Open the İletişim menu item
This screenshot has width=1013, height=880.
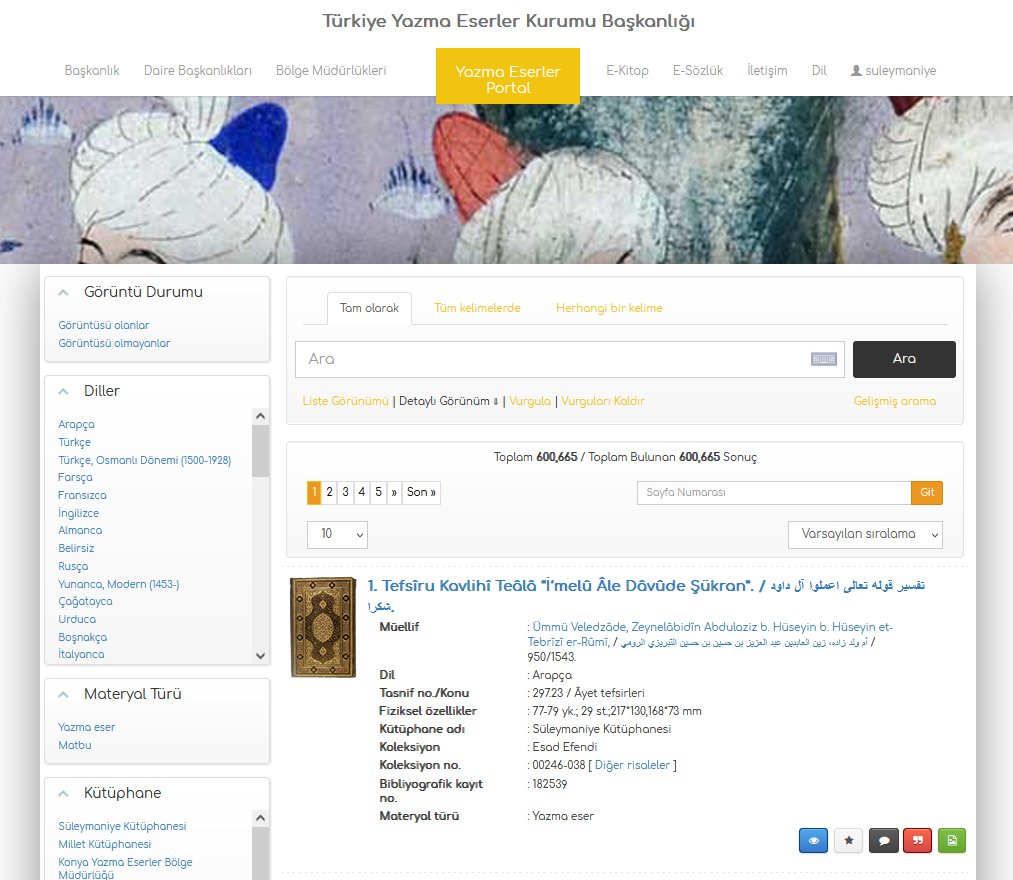(x=767, y=70)
